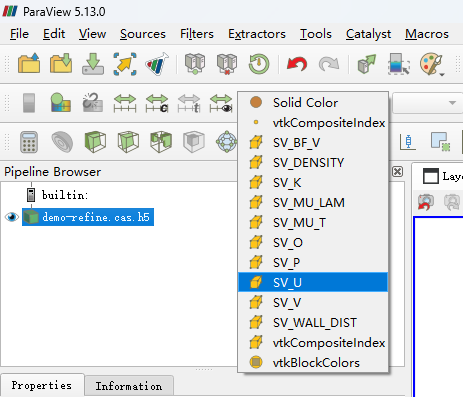The width and height of the screenshot is (463, 397).
Task: Click the Edit Color Map icon
Action: click(61, 103)
